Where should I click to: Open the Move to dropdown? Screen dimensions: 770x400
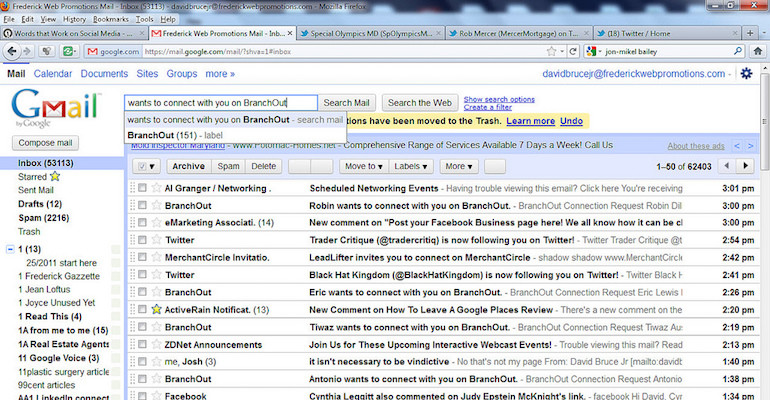(x=362, y=166)
